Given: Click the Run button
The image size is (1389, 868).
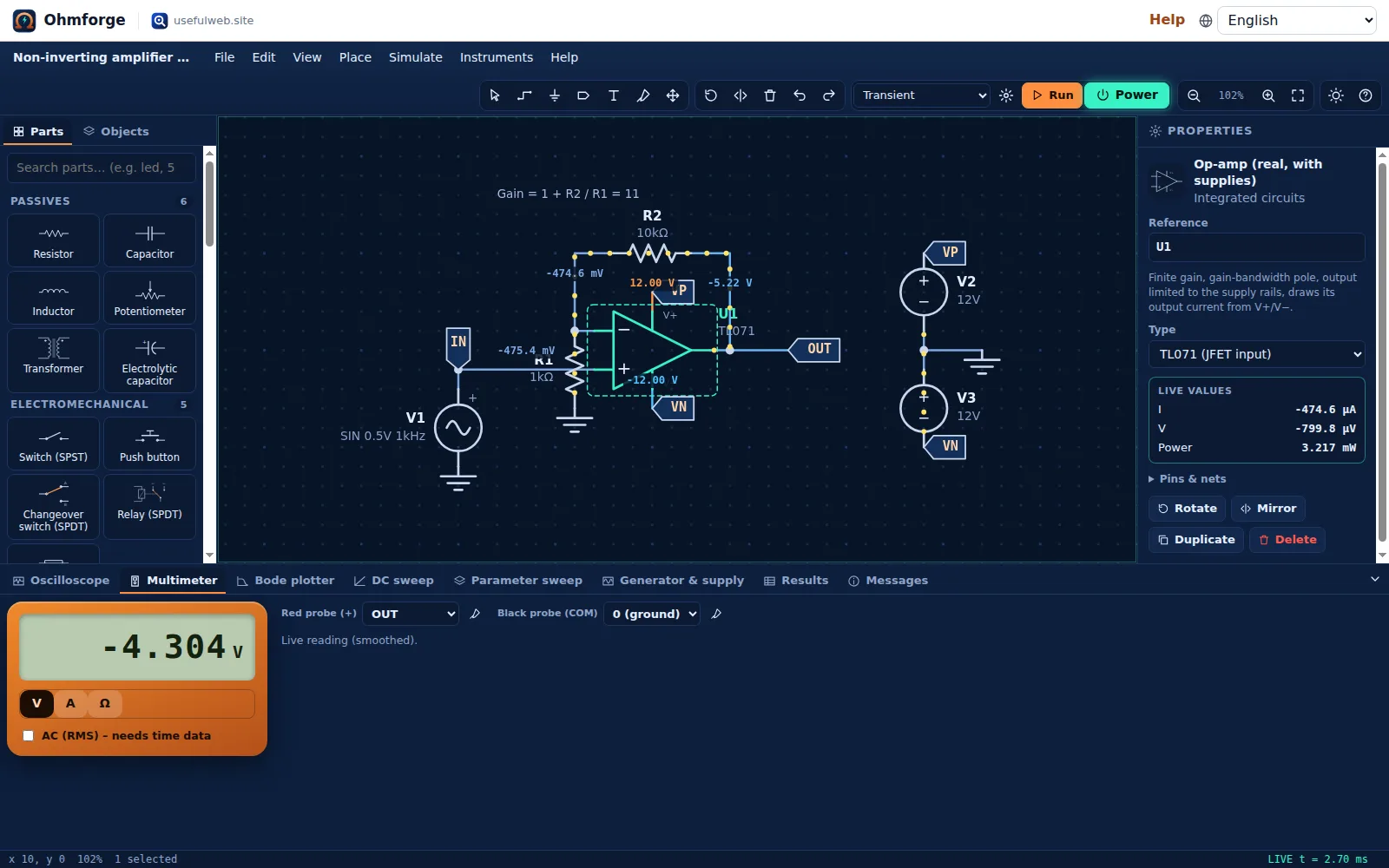Looking at the screenshot, I should coord(1052,95).
